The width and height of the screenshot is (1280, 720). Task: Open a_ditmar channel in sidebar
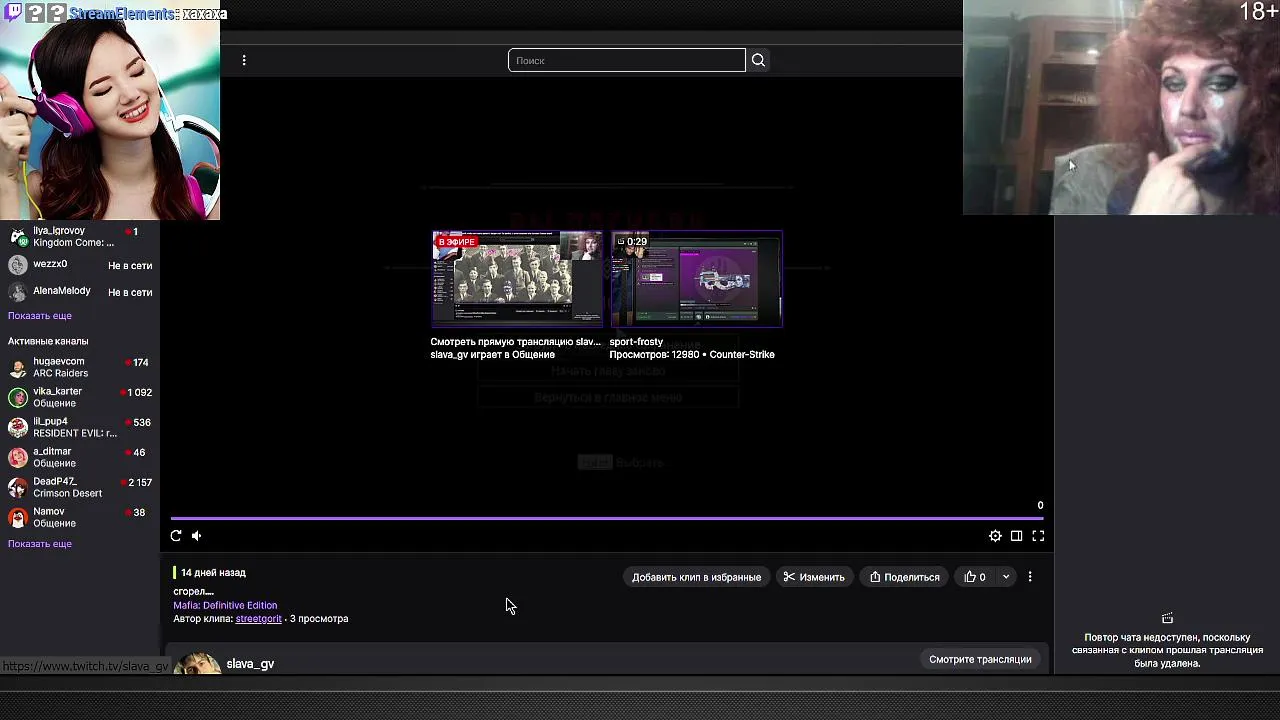[80, 457]
